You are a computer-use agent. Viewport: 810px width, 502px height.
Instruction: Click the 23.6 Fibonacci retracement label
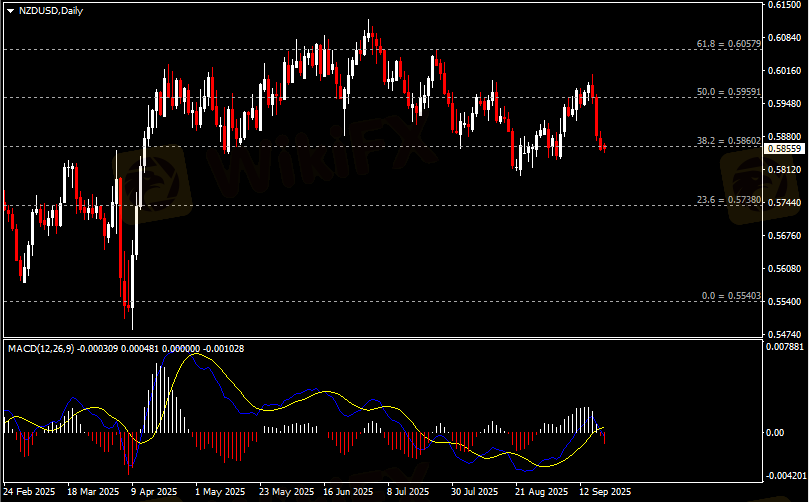[728, 200]
